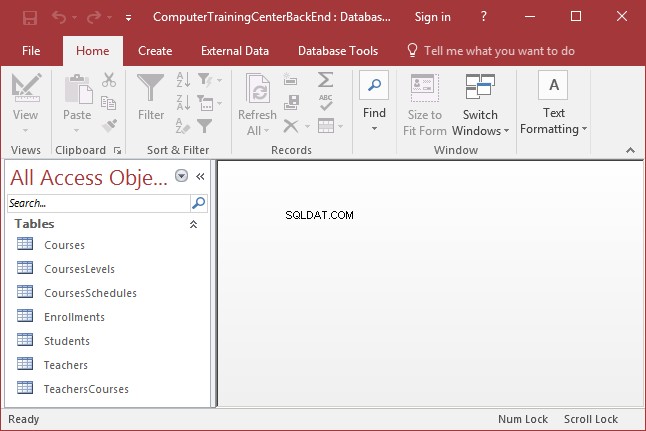Click the Scroll Lock status indicator
Image resolution: width=646 pixels, height=431 pixels.
click(x=591, y=419)
